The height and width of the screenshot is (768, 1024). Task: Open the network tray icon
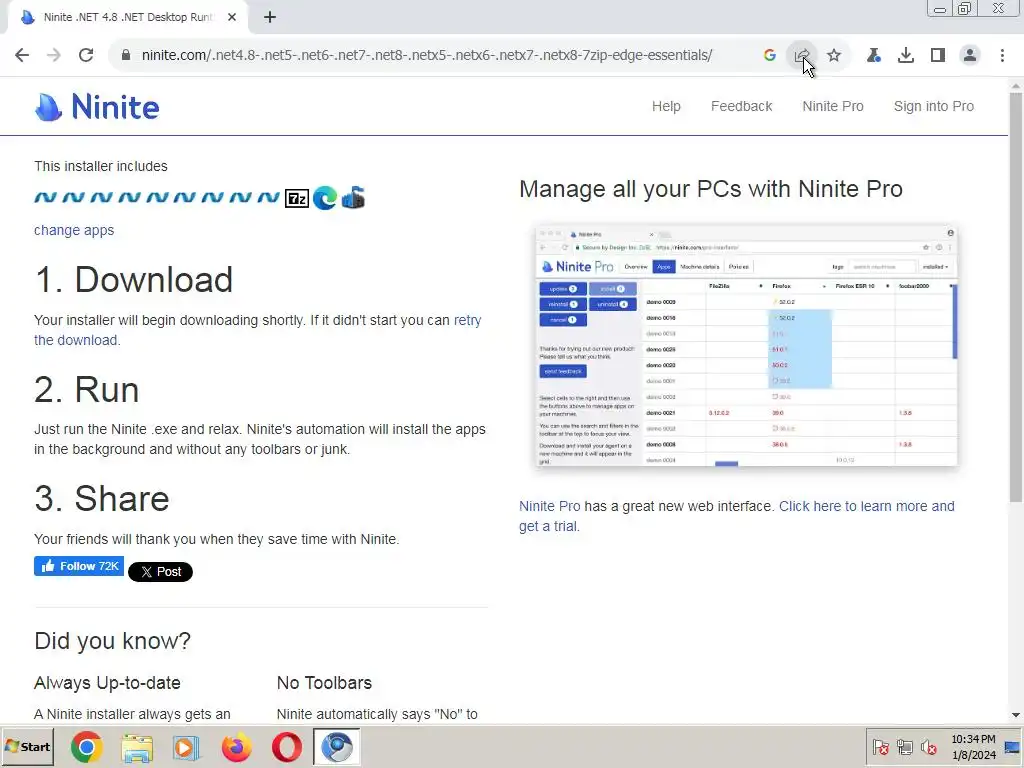coord(904,747)
